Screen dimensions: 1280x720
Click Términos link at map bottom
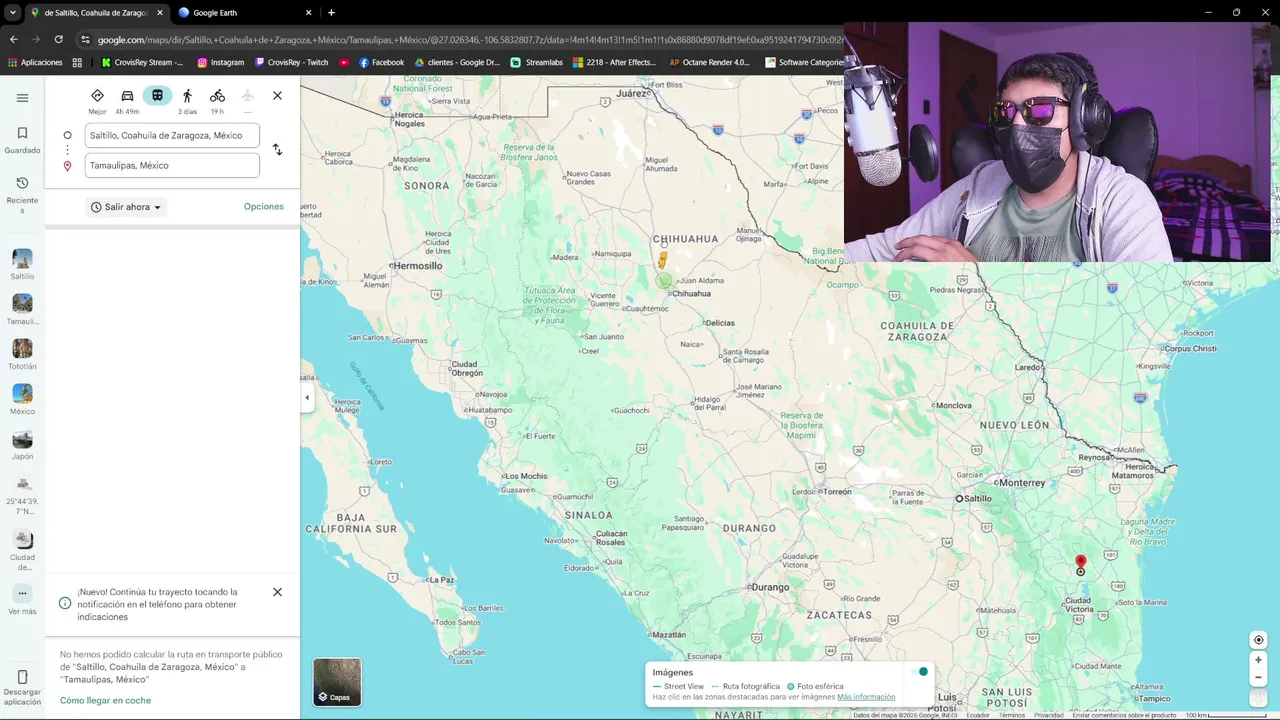[1012, 715]
